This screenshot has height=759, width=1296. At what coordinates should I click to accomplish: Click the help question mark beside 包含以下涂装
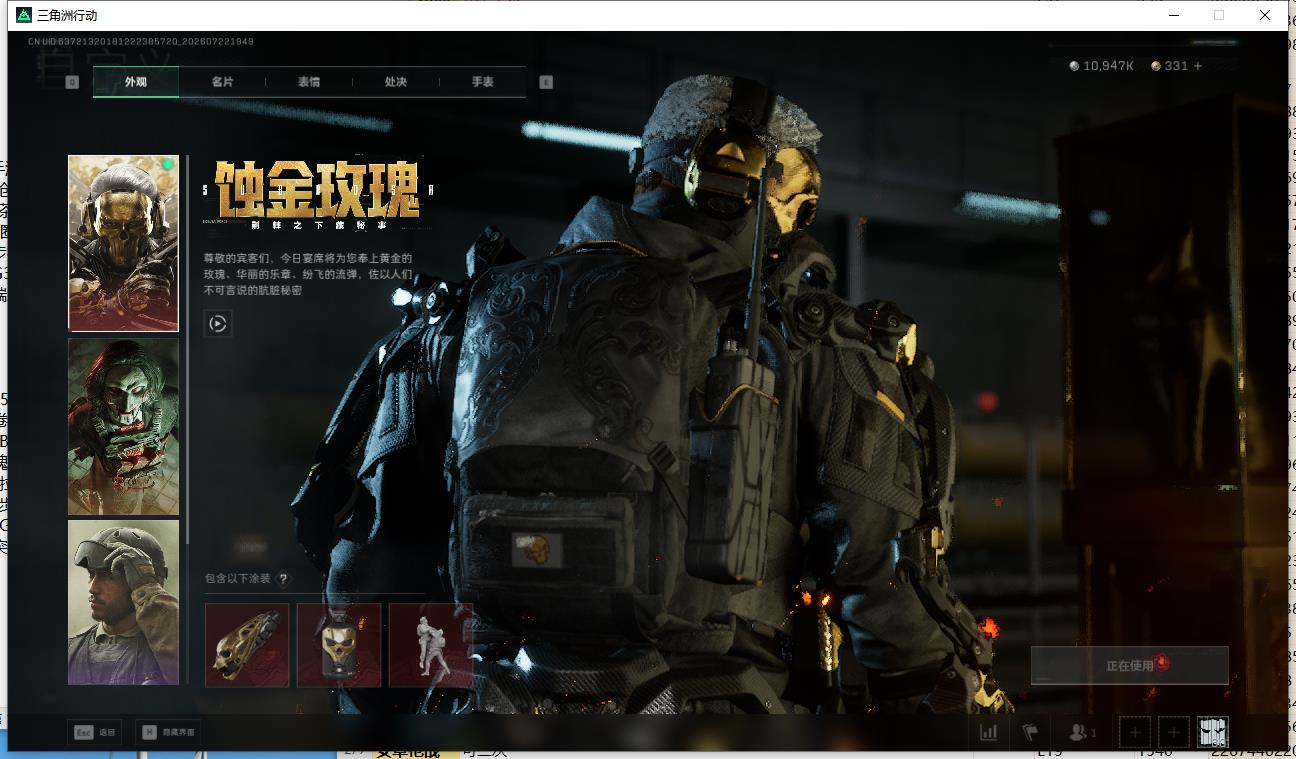click(283, 579)
